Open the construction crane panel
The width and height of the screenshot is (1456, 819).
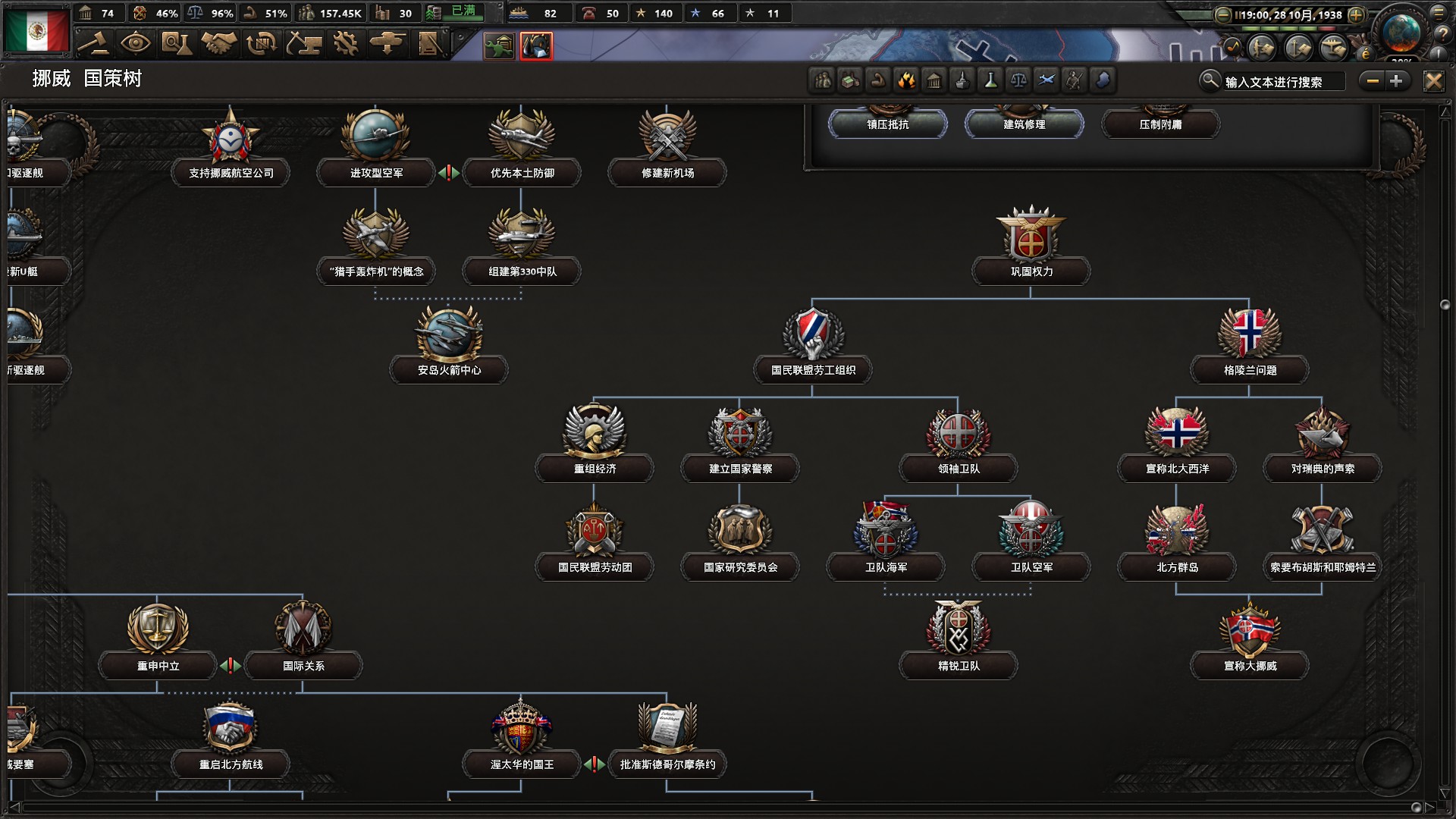click(303, 43)
